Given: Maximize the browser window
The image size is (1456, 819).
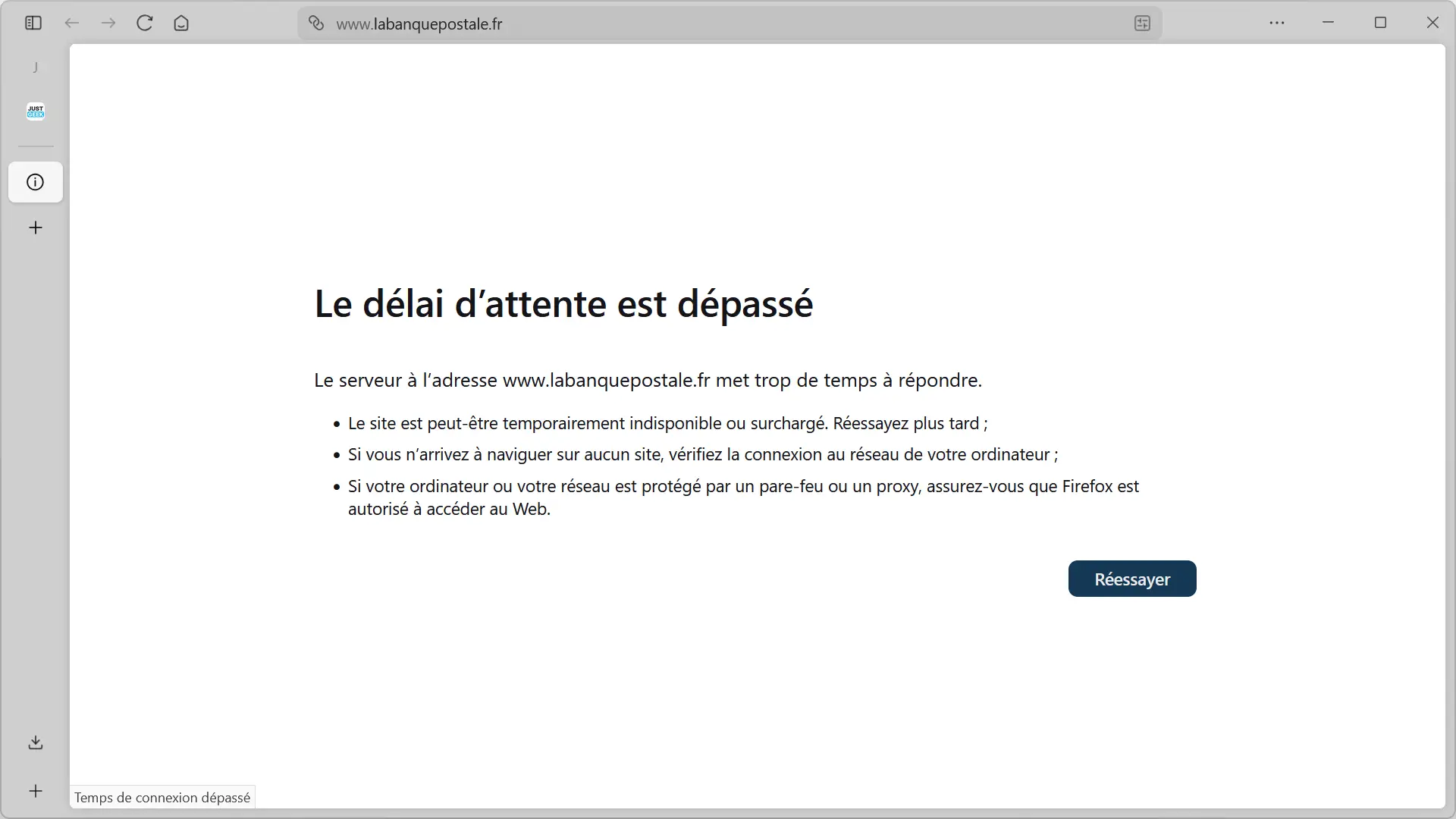Looking at the screenshot, I should coord(1380,23).
